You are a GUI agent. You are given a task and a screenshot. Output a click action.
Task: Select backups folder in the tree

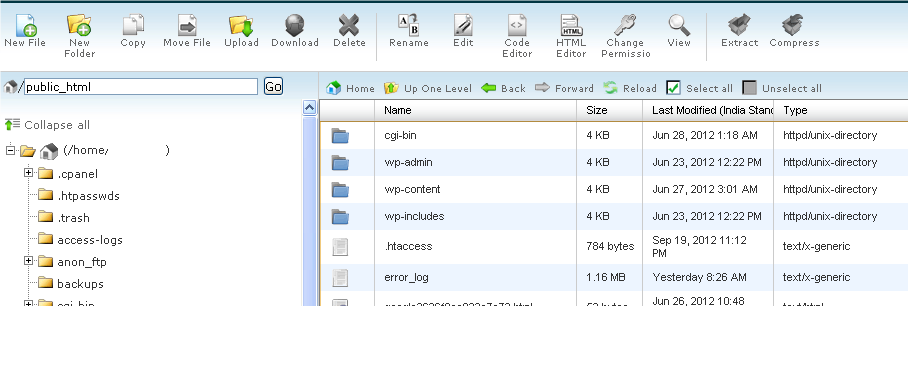click(x=80, y=284)
